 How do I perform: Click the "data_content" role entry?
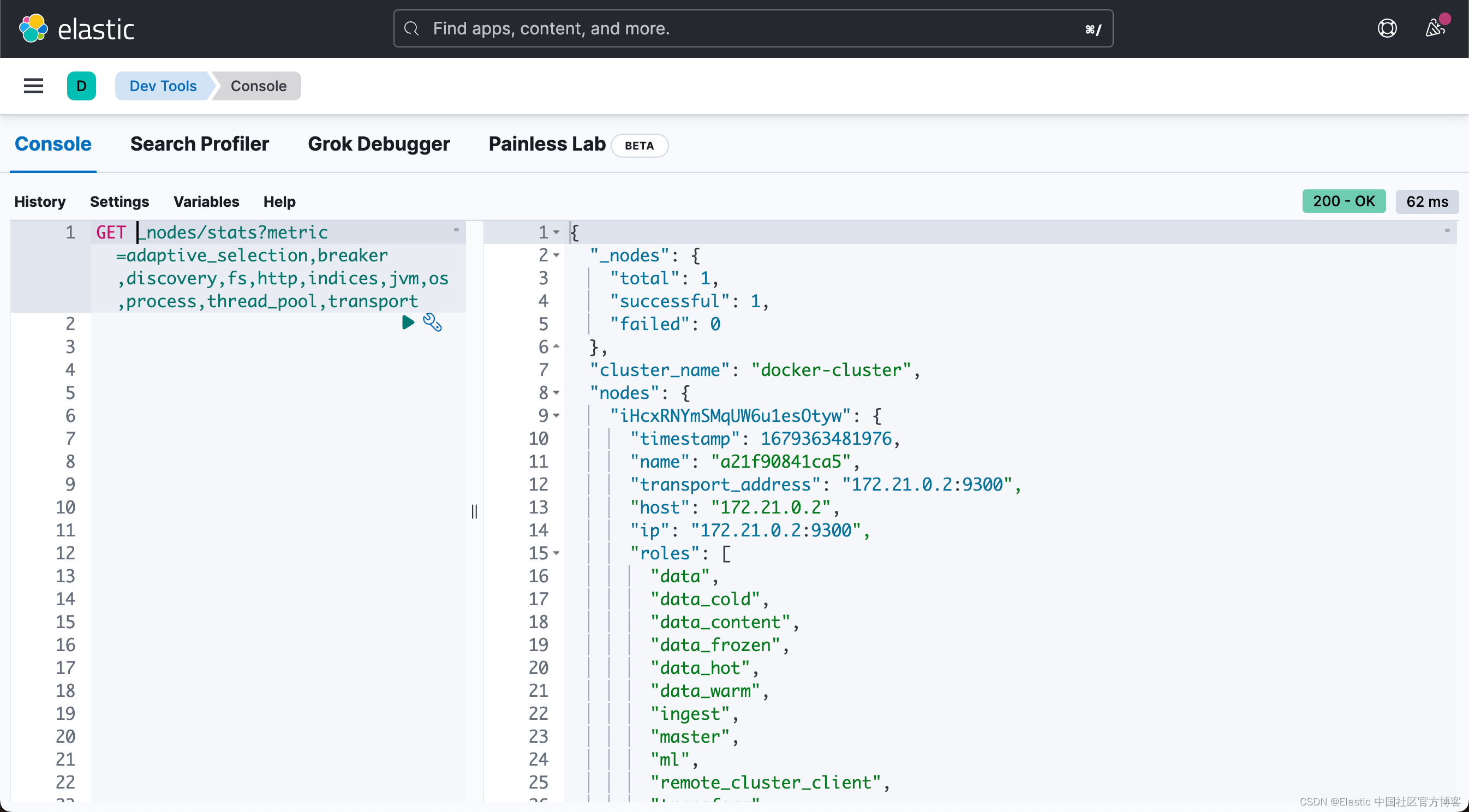click(720, 622)
